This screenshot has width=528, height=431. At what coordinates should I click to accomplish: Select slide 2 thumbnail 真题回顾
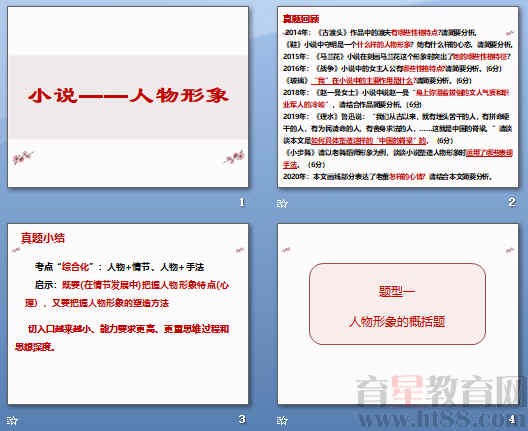pos(398,97)
